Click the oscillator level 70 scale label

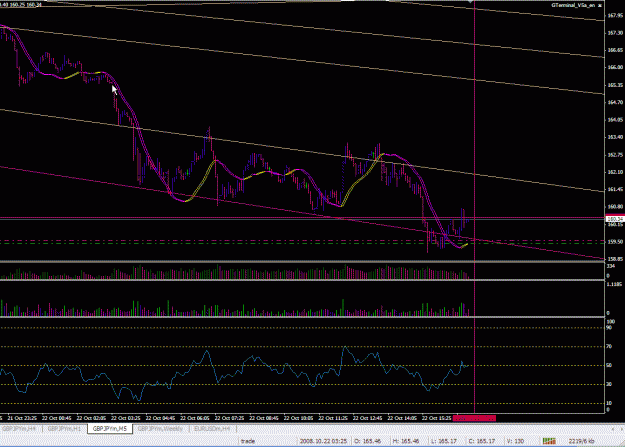click(x=609, y=347)
